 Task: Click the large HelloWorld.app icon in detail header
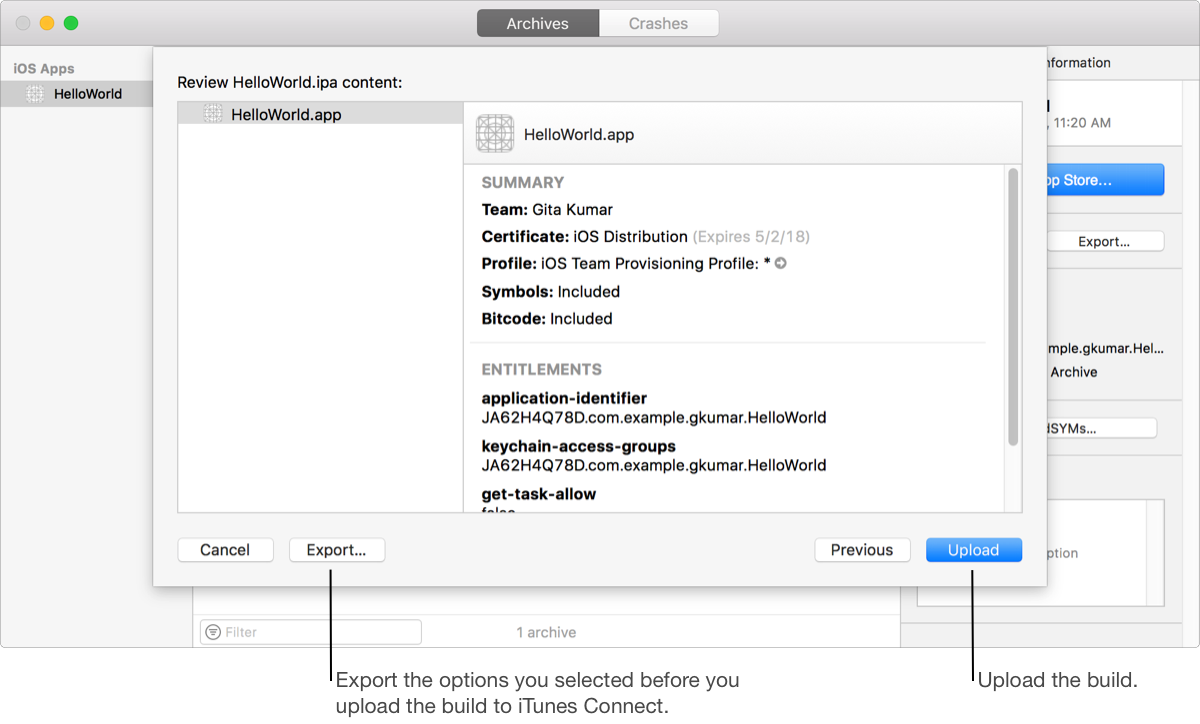495,134
